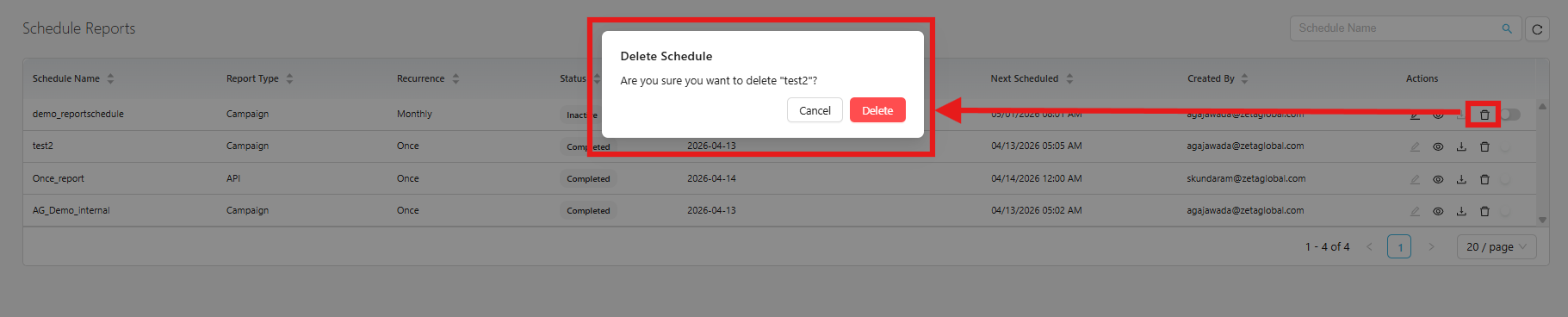Click the table's vertical scrollbar down arrow
This screenshot has height=317, width=1568.
pos(1542,220)
